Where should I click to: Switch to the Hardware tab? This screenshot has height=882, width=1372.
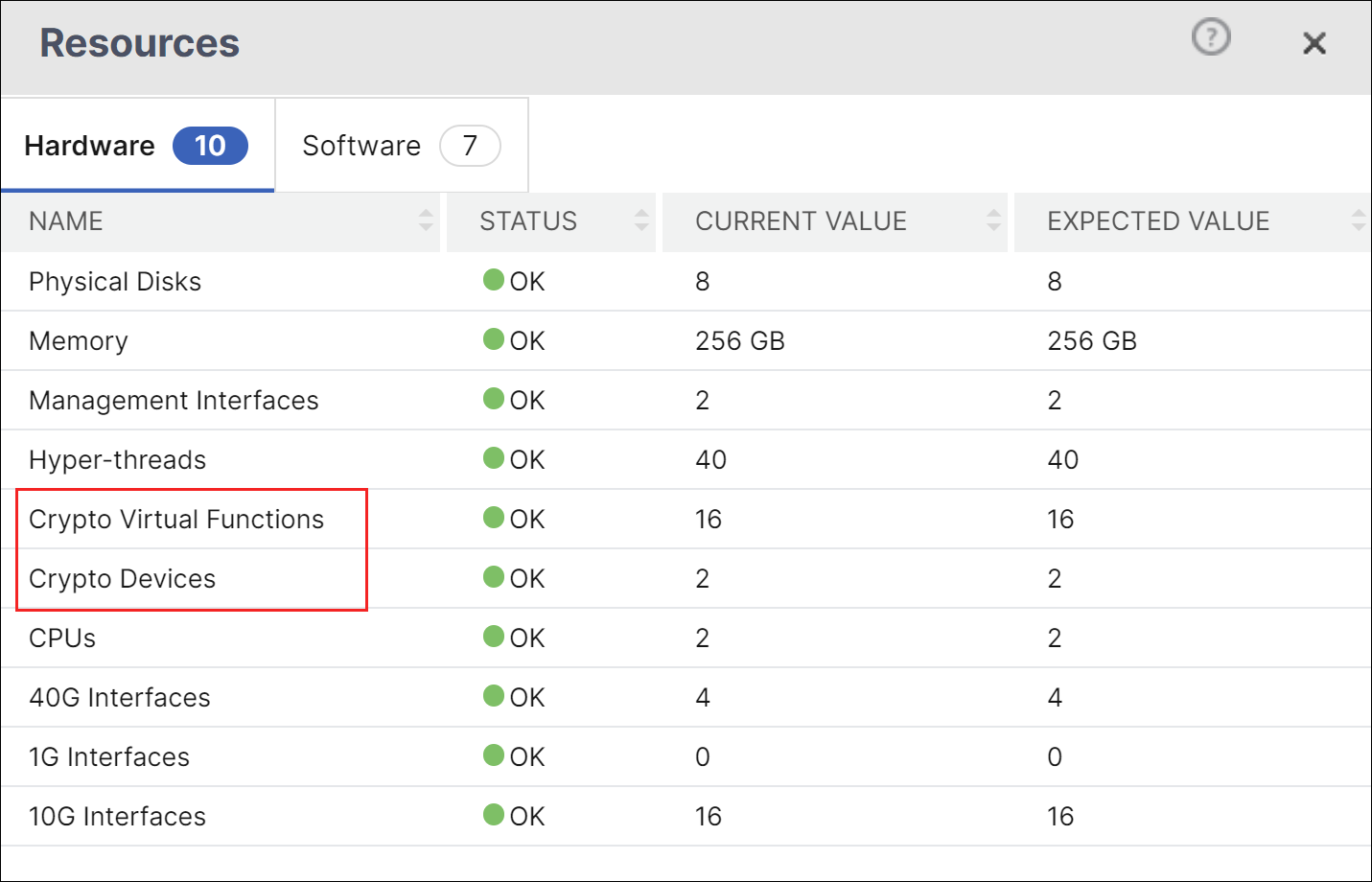[137, 145]
